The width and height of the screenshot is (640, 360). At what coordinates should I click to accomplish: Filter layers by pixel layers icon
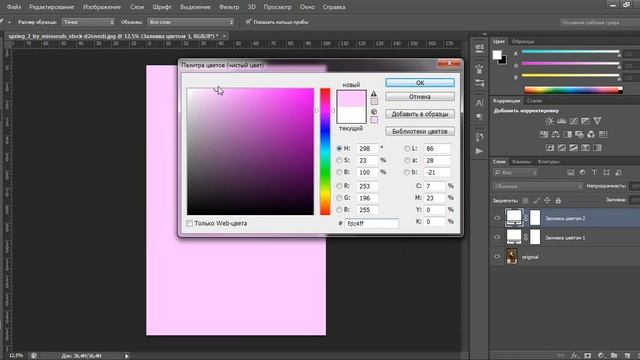(x=571, y=173)
